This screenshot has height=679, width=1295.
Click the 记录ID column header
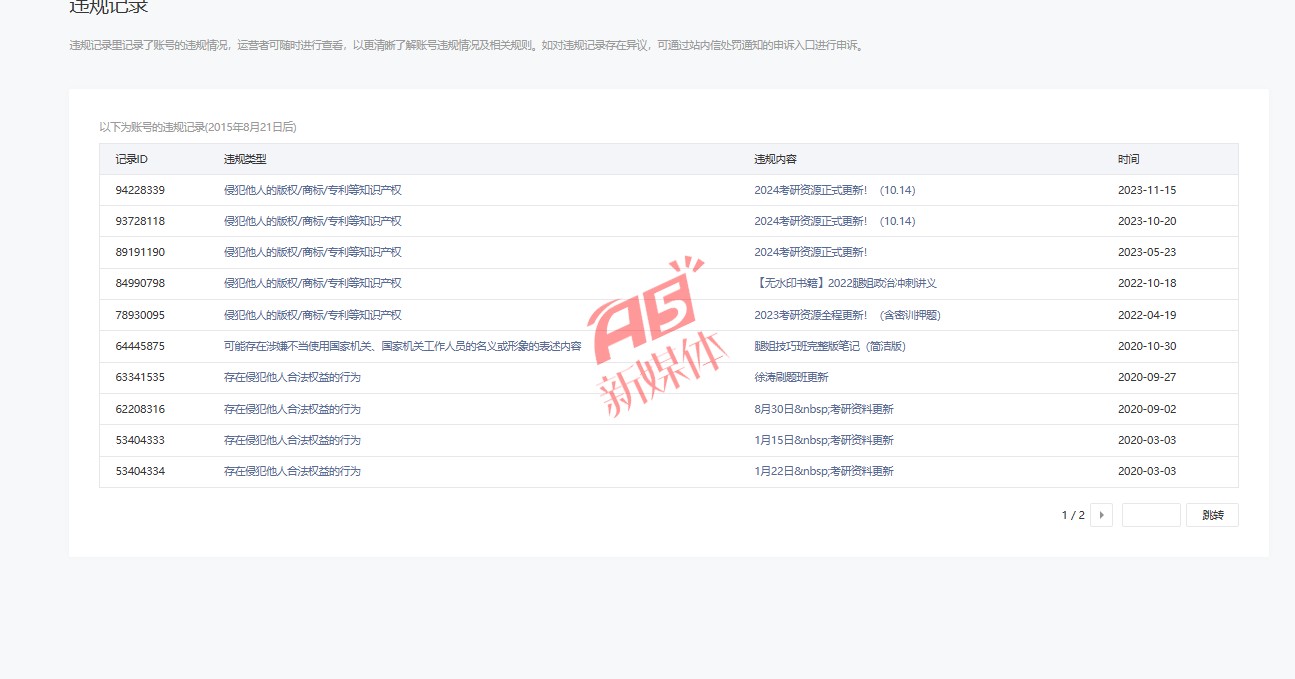coord(132,159)
